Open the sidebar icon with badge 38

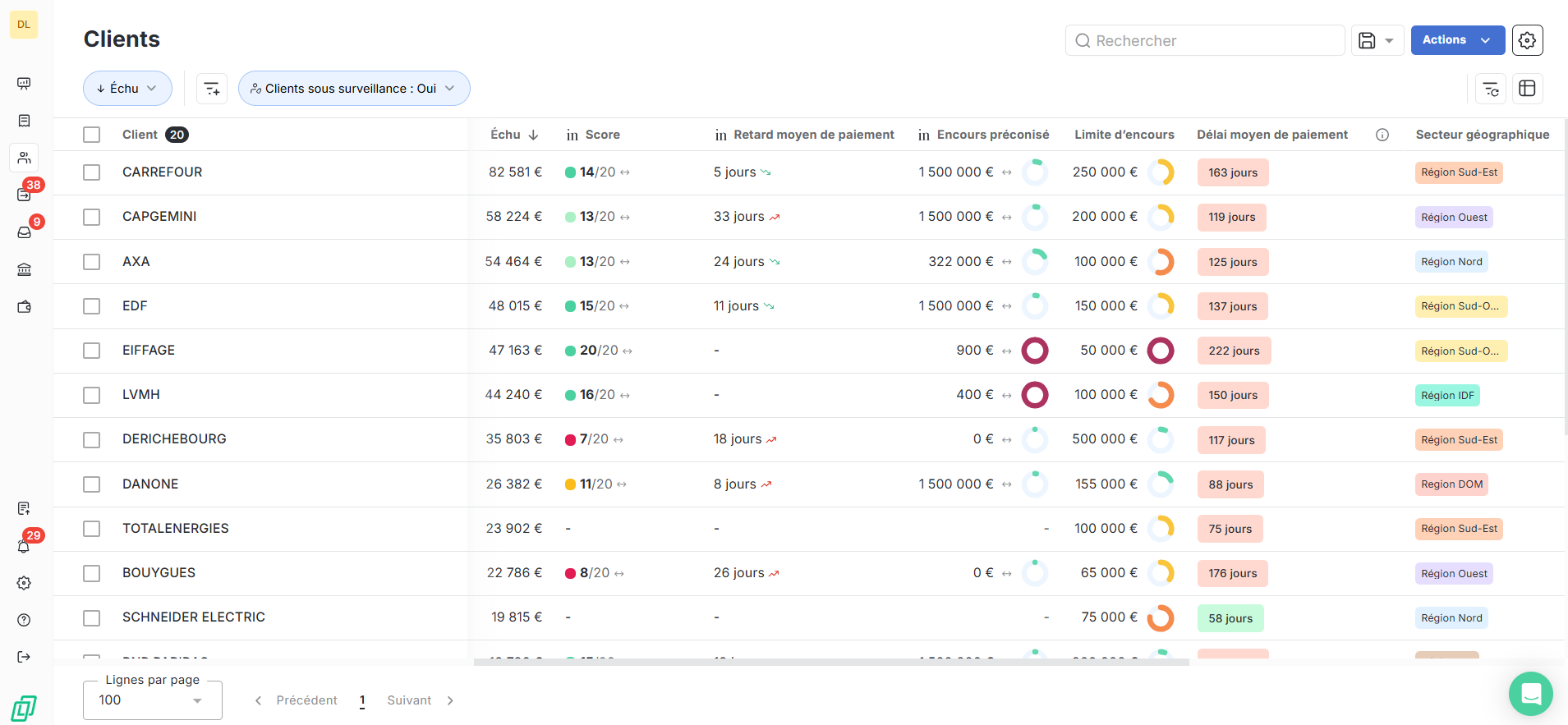[24, 195]
